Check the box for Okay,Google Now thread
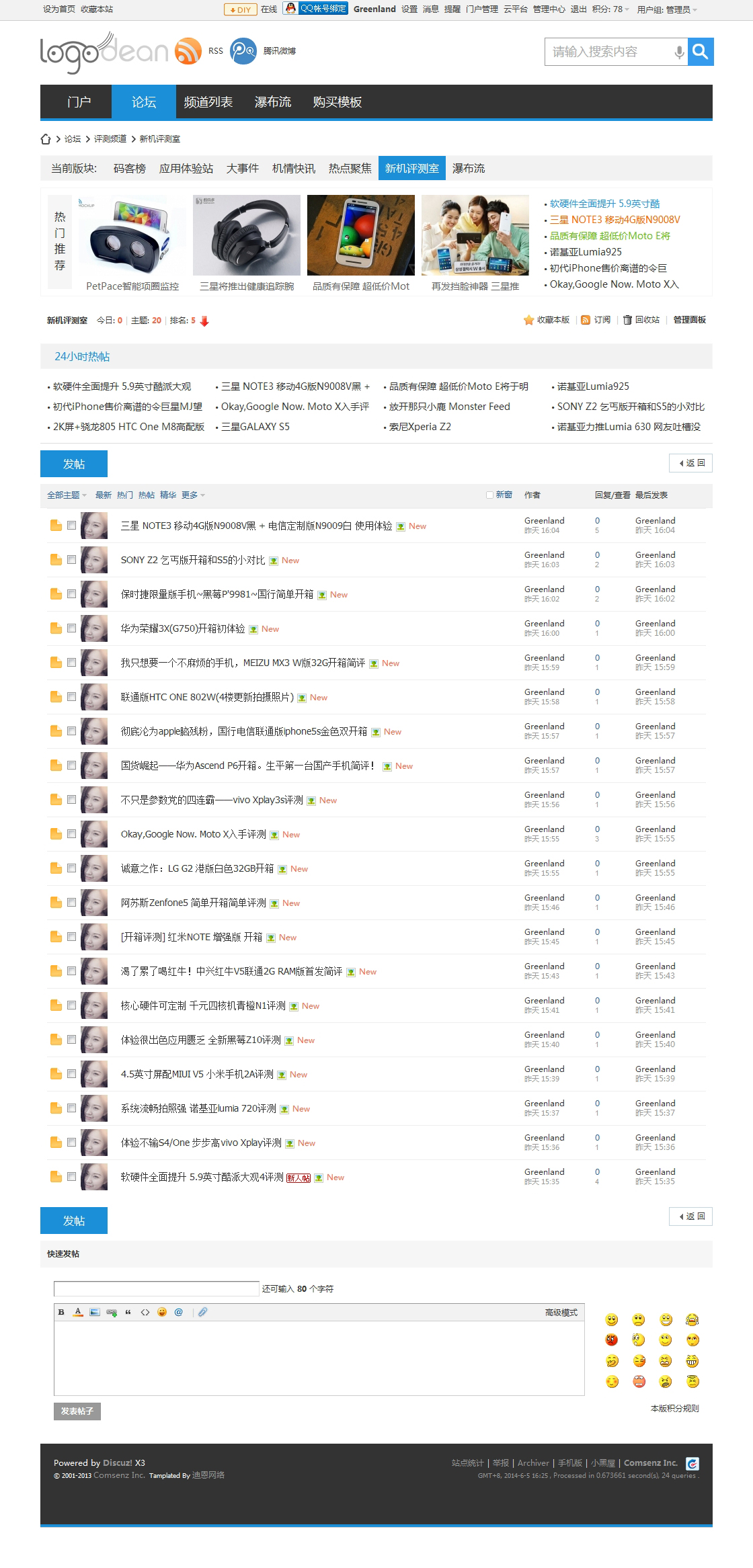753x1568 pixels. [71, 833]
